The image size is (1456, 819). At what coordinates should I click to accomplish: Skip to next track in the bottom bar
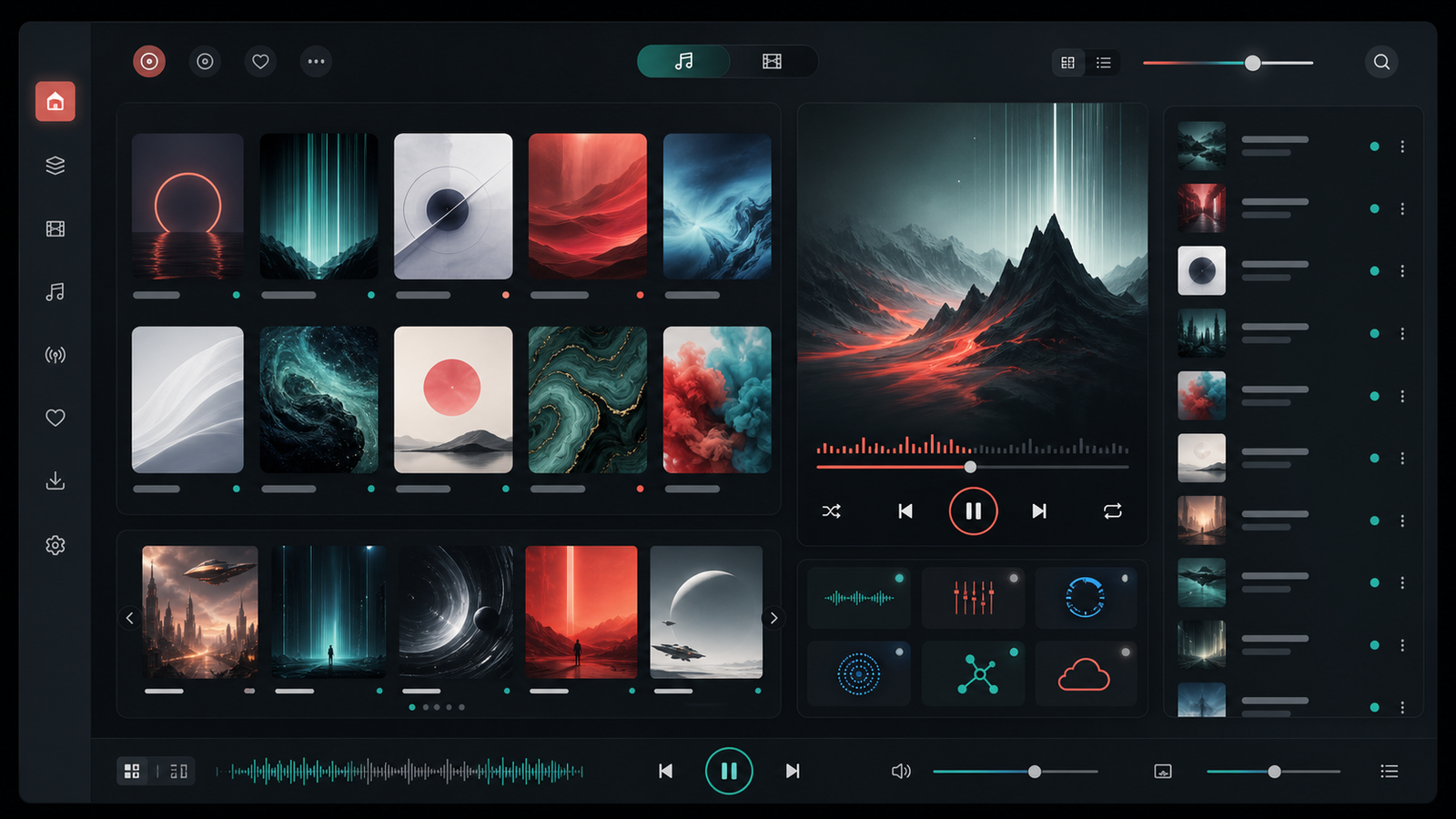[x=793, y=772]
